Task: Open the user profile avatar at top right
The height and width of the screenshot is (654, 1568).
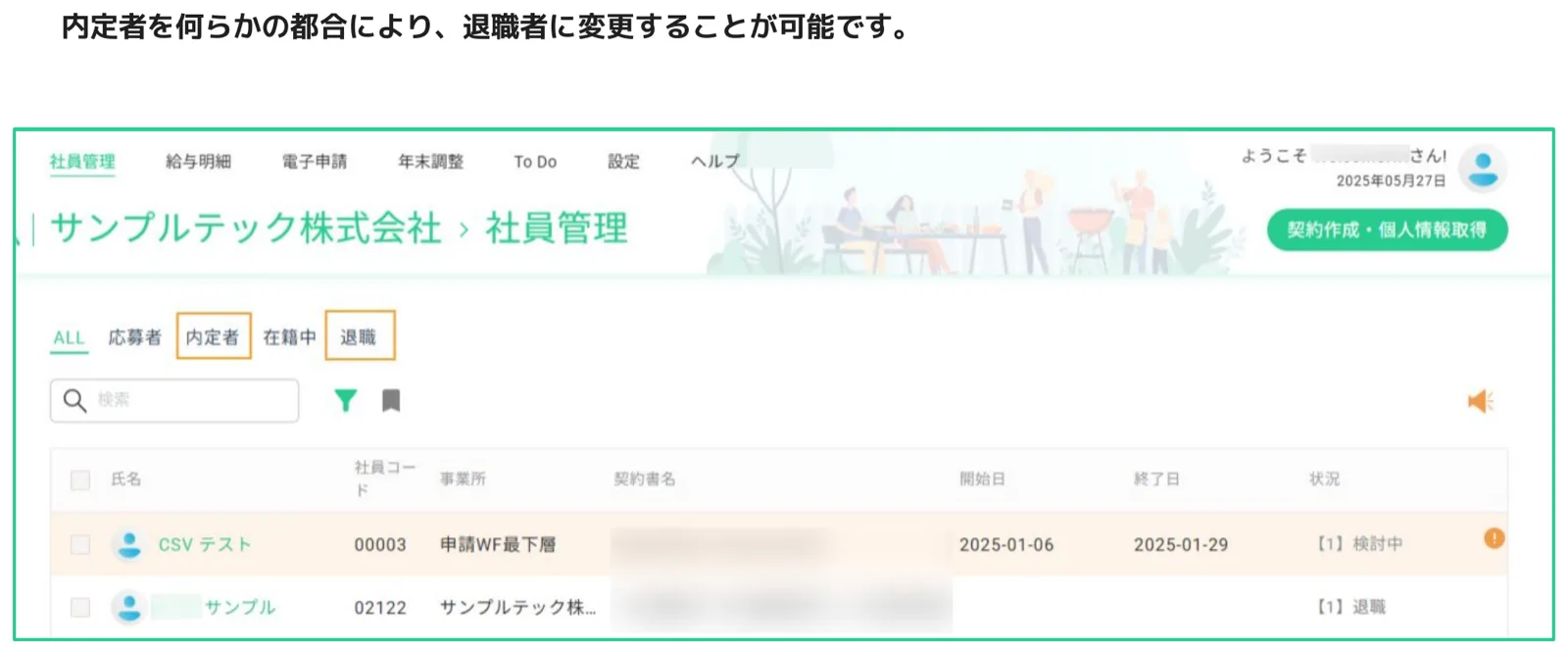Action: 1483,169
